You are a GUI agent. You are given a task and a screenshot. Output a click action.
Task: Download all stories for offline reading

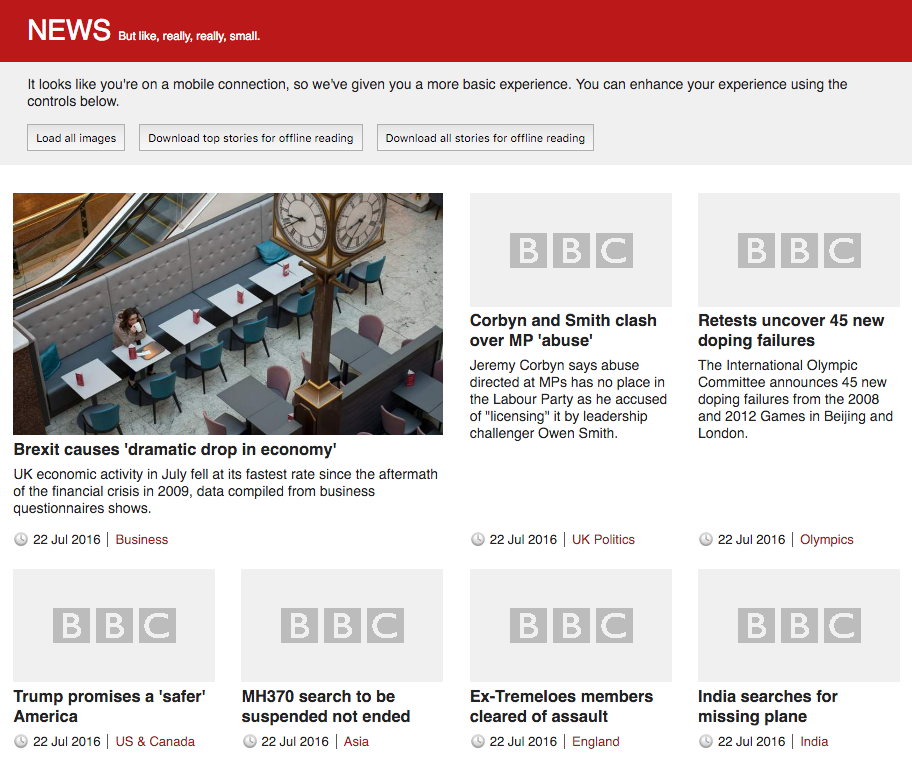(485, 138)
